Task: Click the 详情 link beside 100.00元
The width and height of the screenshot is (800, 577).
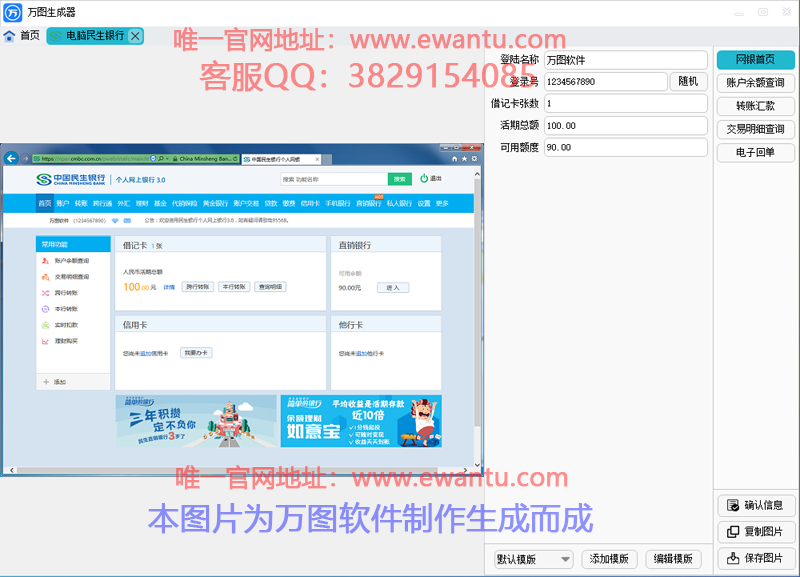Action: [x=169, y=288]
